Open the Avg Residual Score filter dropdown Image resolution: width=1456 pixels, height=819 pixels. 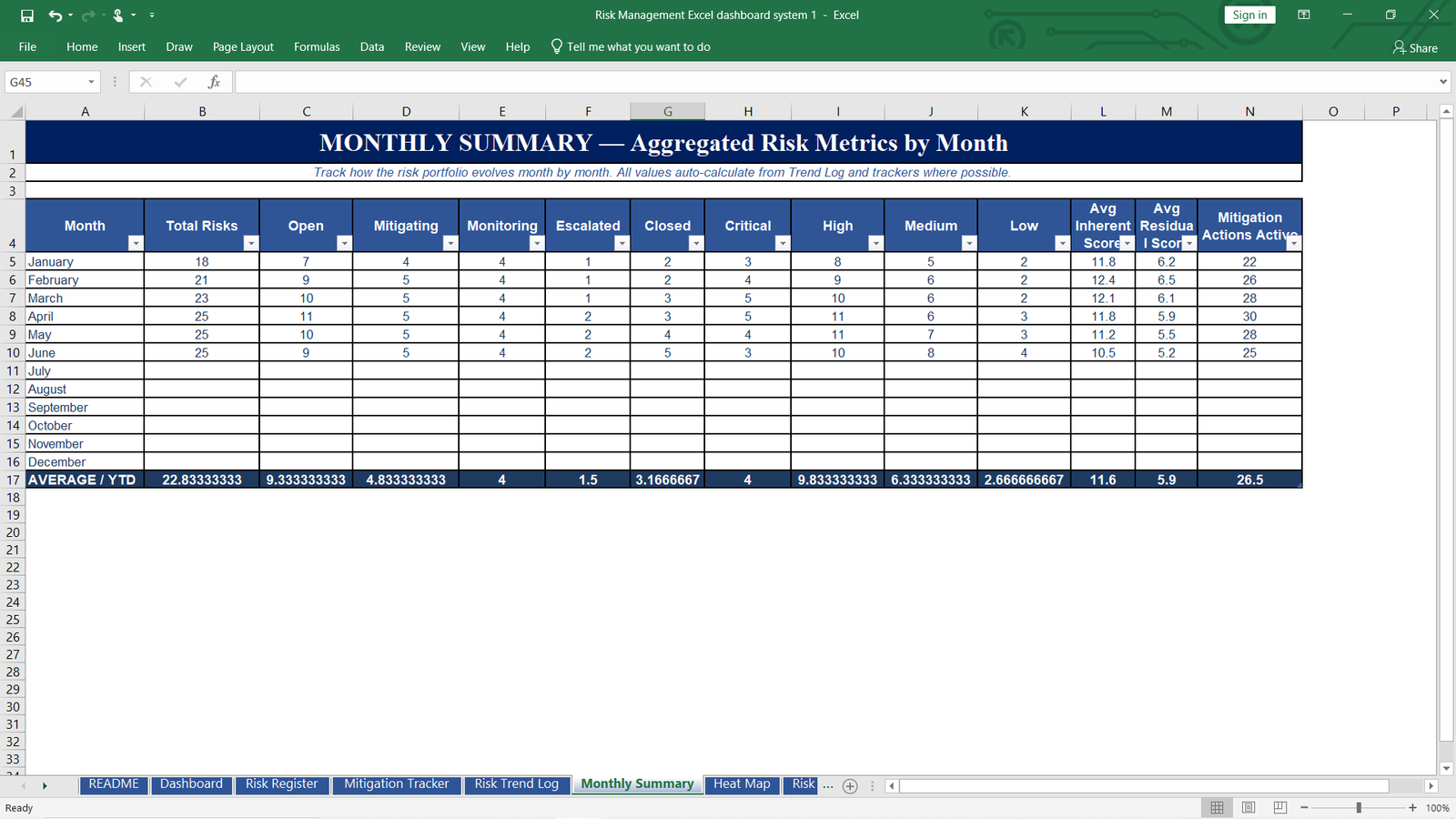click(x=1189, y=243)
